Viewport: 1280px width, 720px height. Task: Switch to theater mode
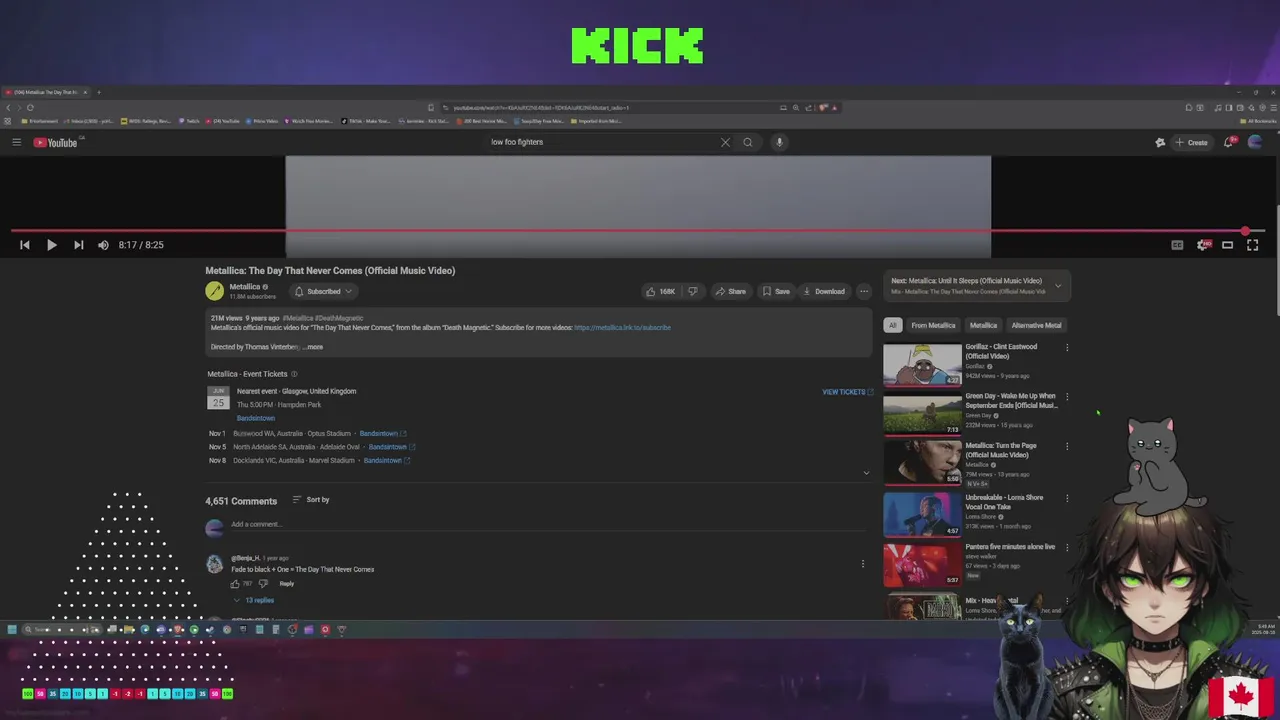[x=1228, y=245]
